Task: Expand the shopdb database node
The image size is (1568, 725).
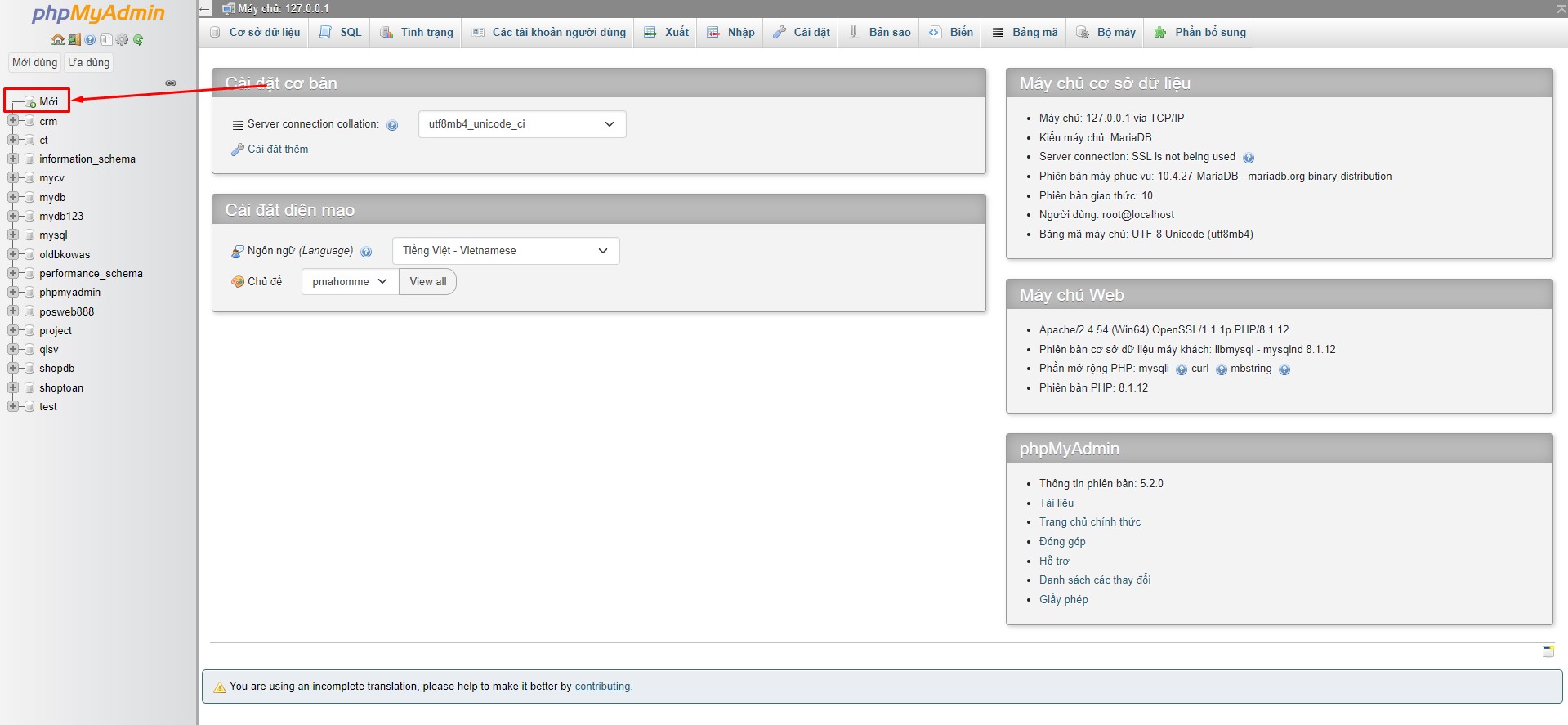Action: [x=13, y=369]
